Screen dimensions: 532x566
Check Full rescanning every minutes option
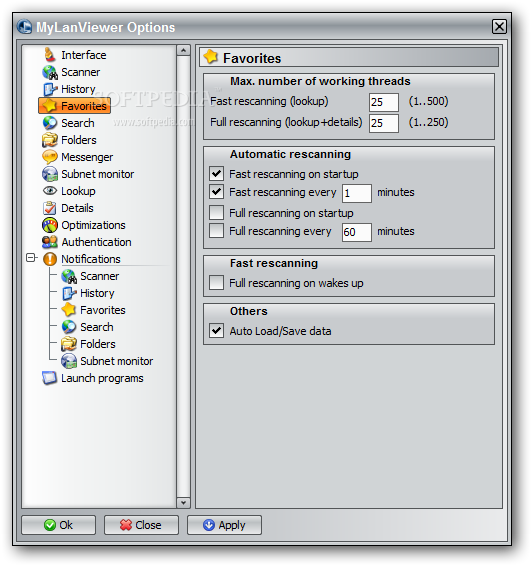pyautogui.click(x=216, y=231)
